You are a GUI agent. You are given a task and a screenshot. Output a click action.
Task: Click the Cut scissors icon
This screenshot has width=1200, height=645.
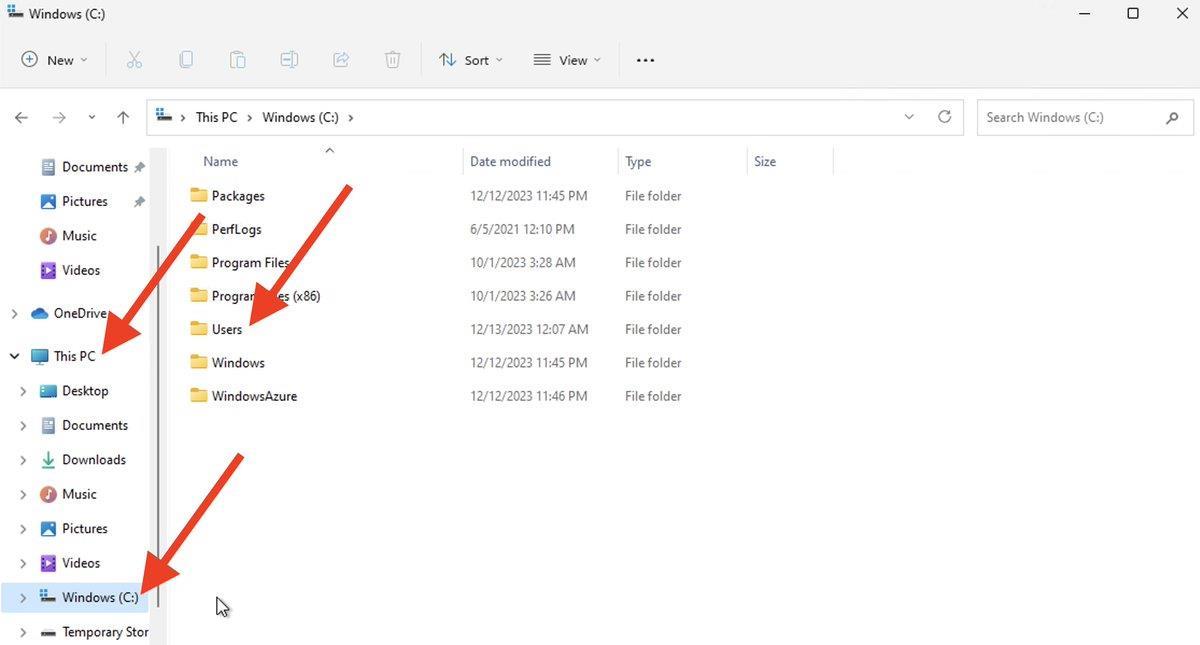tap(134, 60)
